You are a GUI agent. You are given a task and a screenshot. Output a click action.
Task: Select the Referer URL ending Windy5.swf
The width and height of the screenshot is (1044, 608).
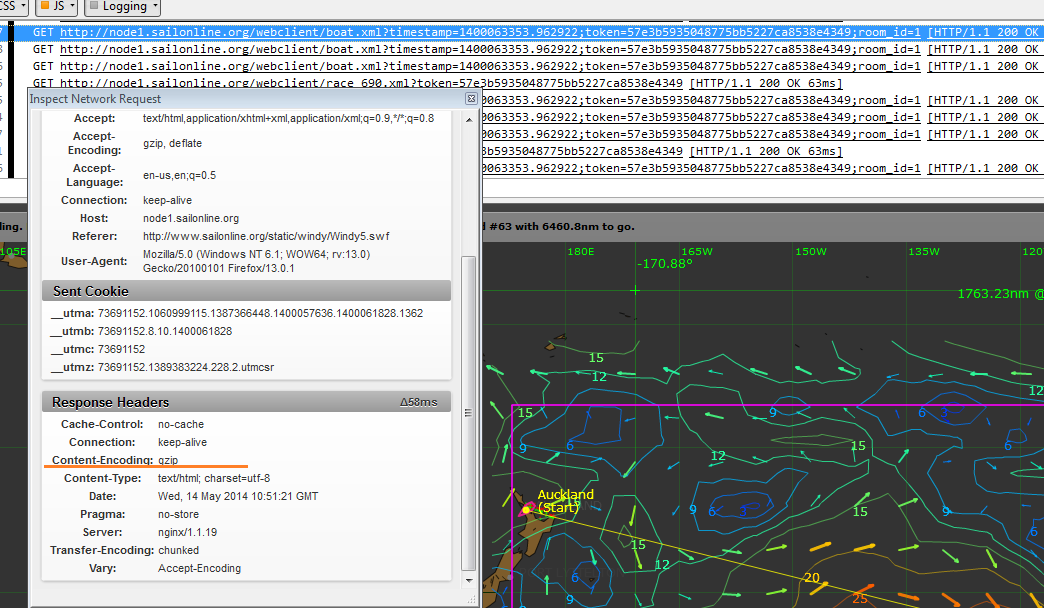click(266, 236)
